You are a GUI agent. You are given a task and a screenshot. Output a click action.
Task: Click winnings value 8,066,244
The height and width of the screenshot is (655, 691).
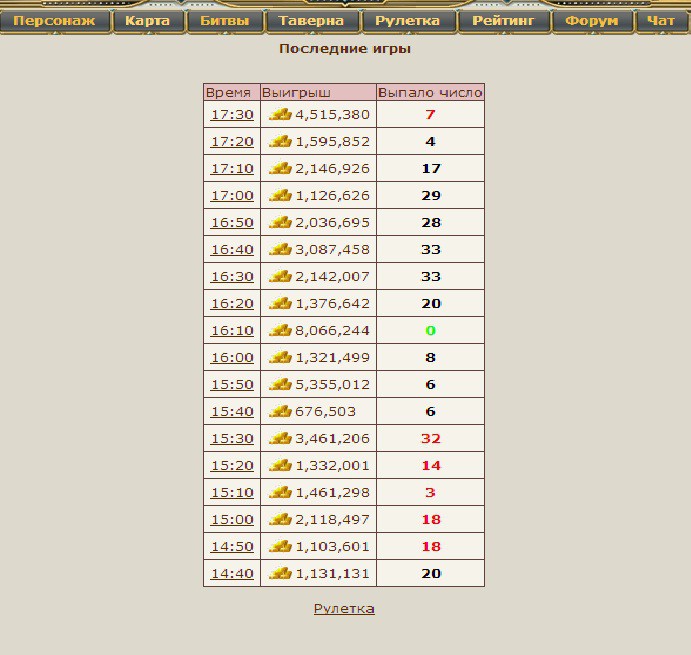coord(332,331)
